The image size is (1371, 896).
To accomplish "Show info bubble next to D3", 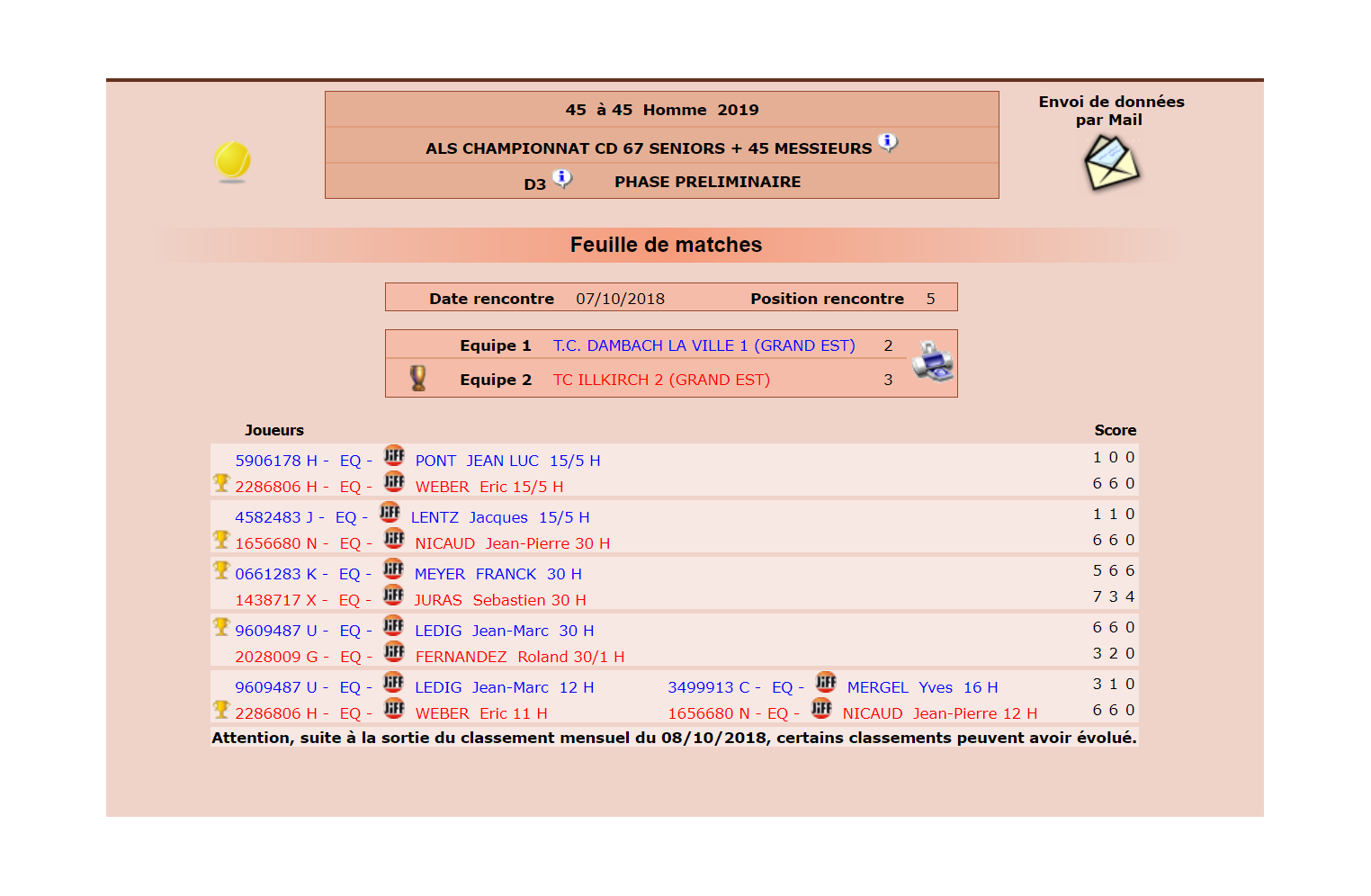I will 562,177.
